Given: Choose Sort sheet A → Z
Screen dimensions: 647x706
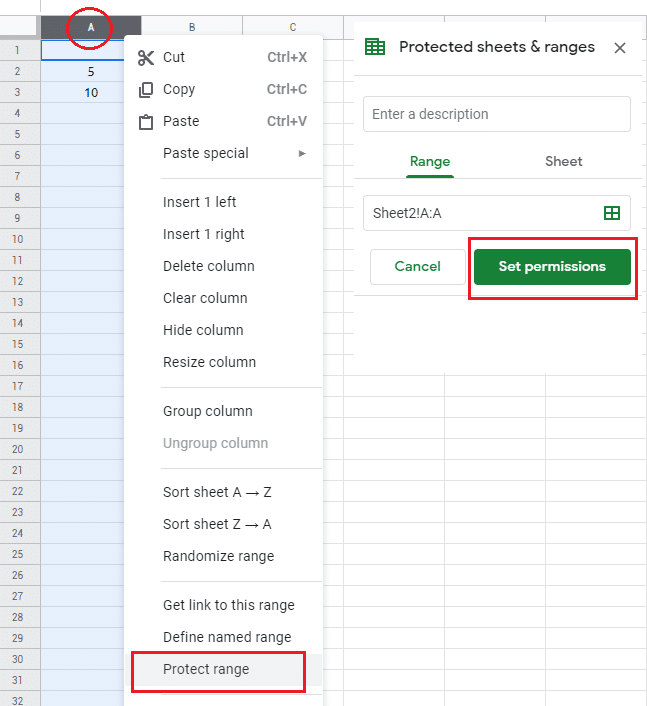Looking at the screenshot, I should point(217,492).
